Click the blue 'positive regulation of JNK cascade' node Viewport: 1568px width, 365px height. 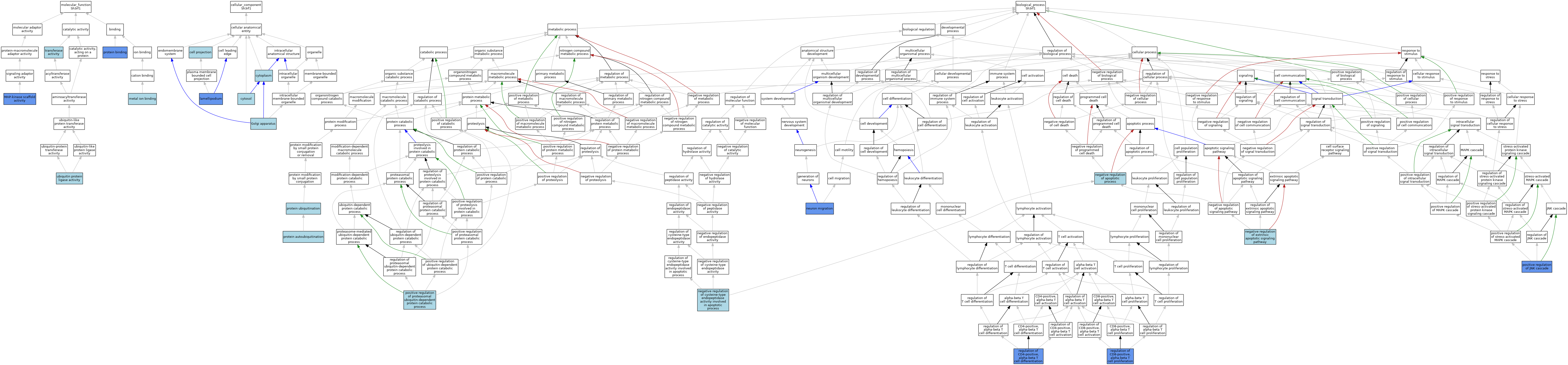[1536, 267]
